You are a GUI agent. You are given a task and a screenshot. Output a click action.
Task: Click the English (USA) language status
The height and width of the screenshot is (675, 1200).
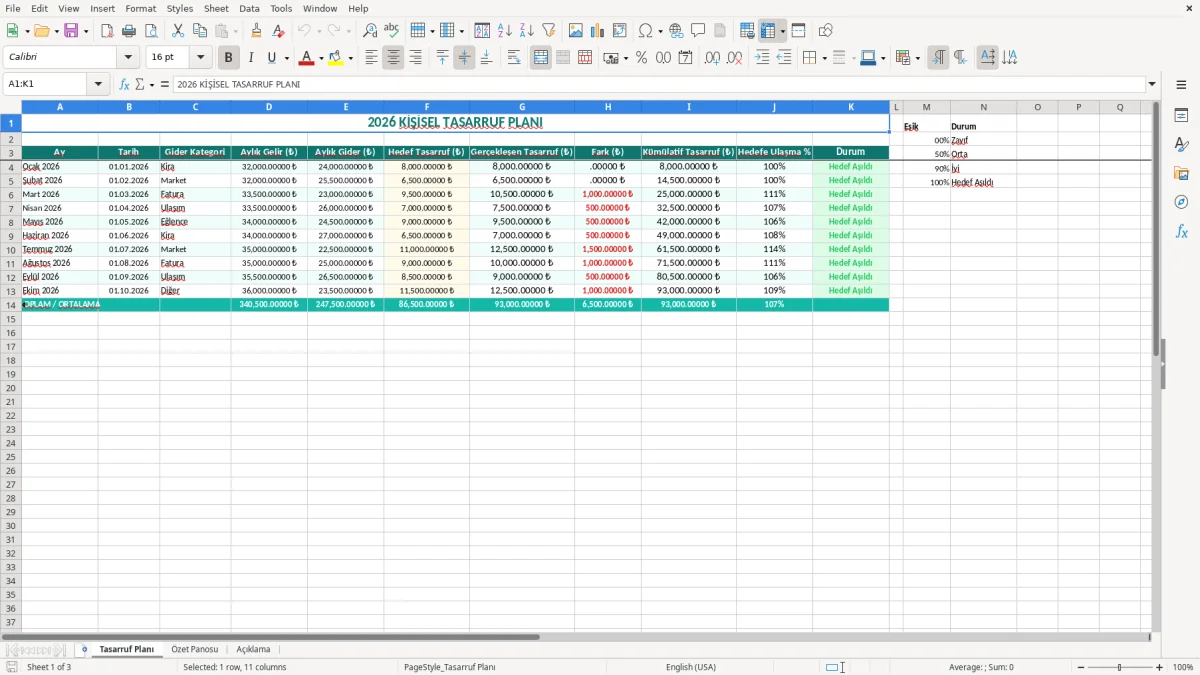pyautogui.click(x=691, y=667)
